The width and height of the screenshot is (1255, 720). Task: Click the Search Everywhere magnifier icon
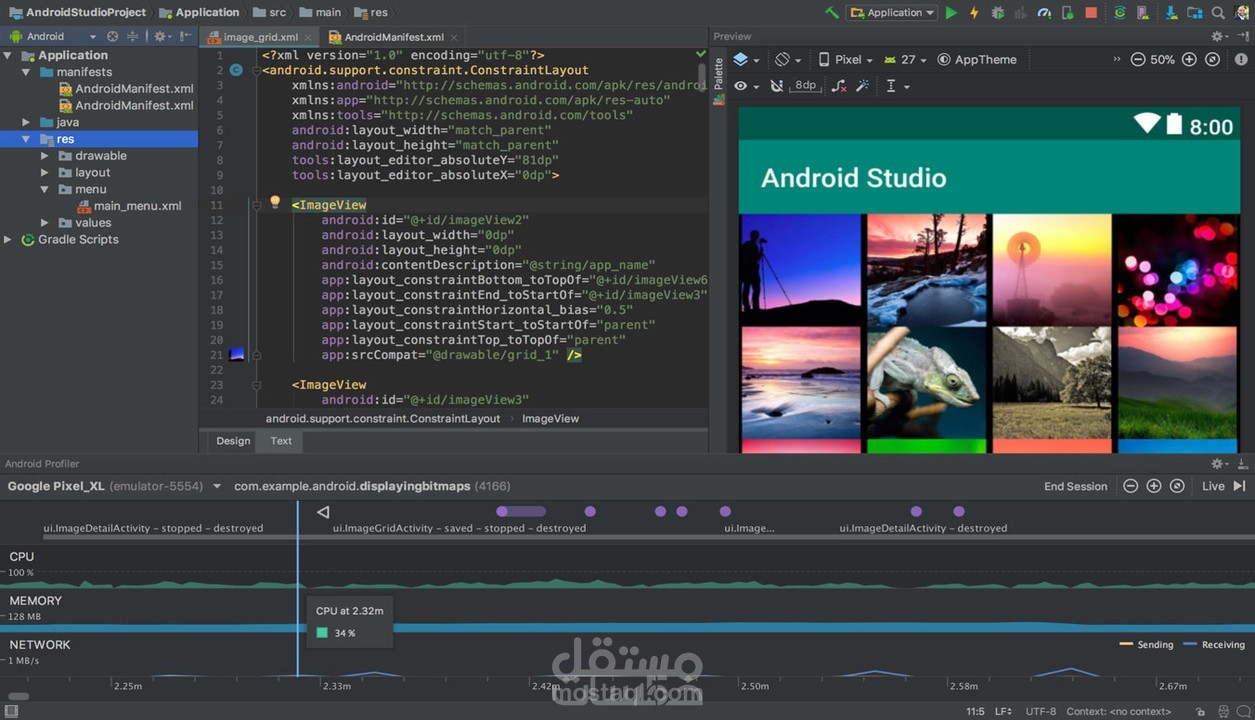(x=1218, y=13)
